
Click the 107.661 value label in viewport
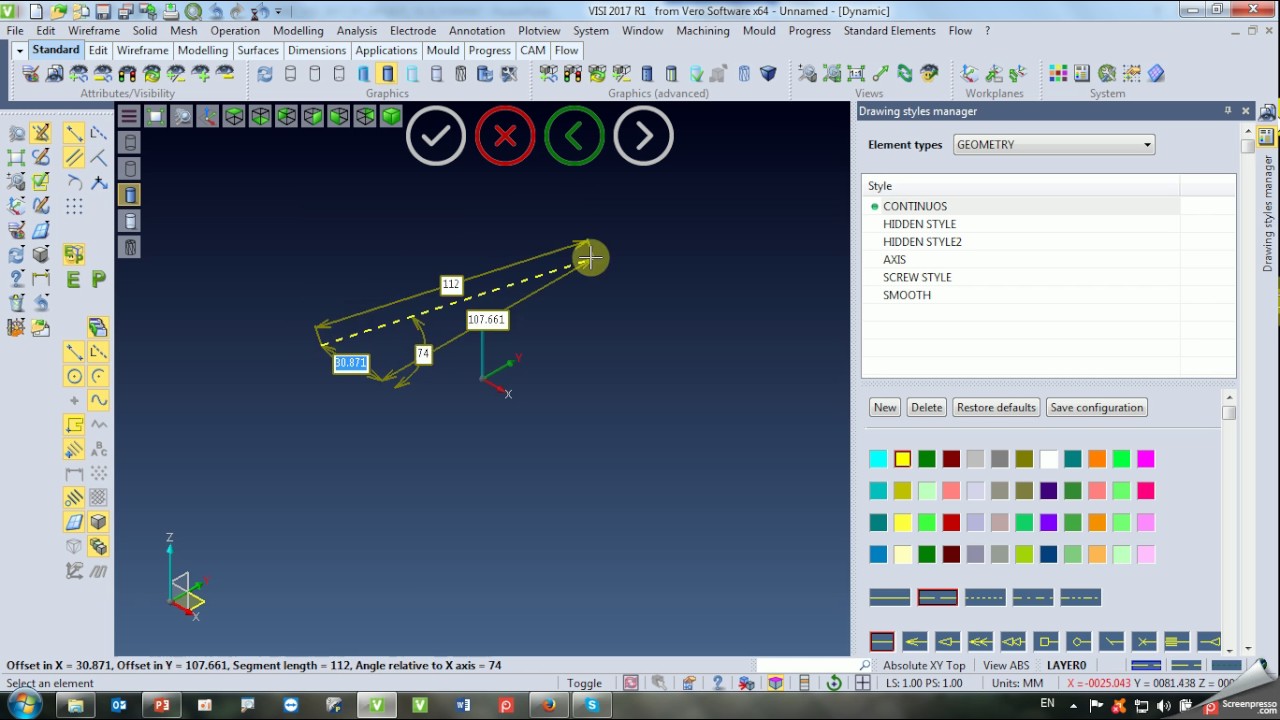coord(487,320)
